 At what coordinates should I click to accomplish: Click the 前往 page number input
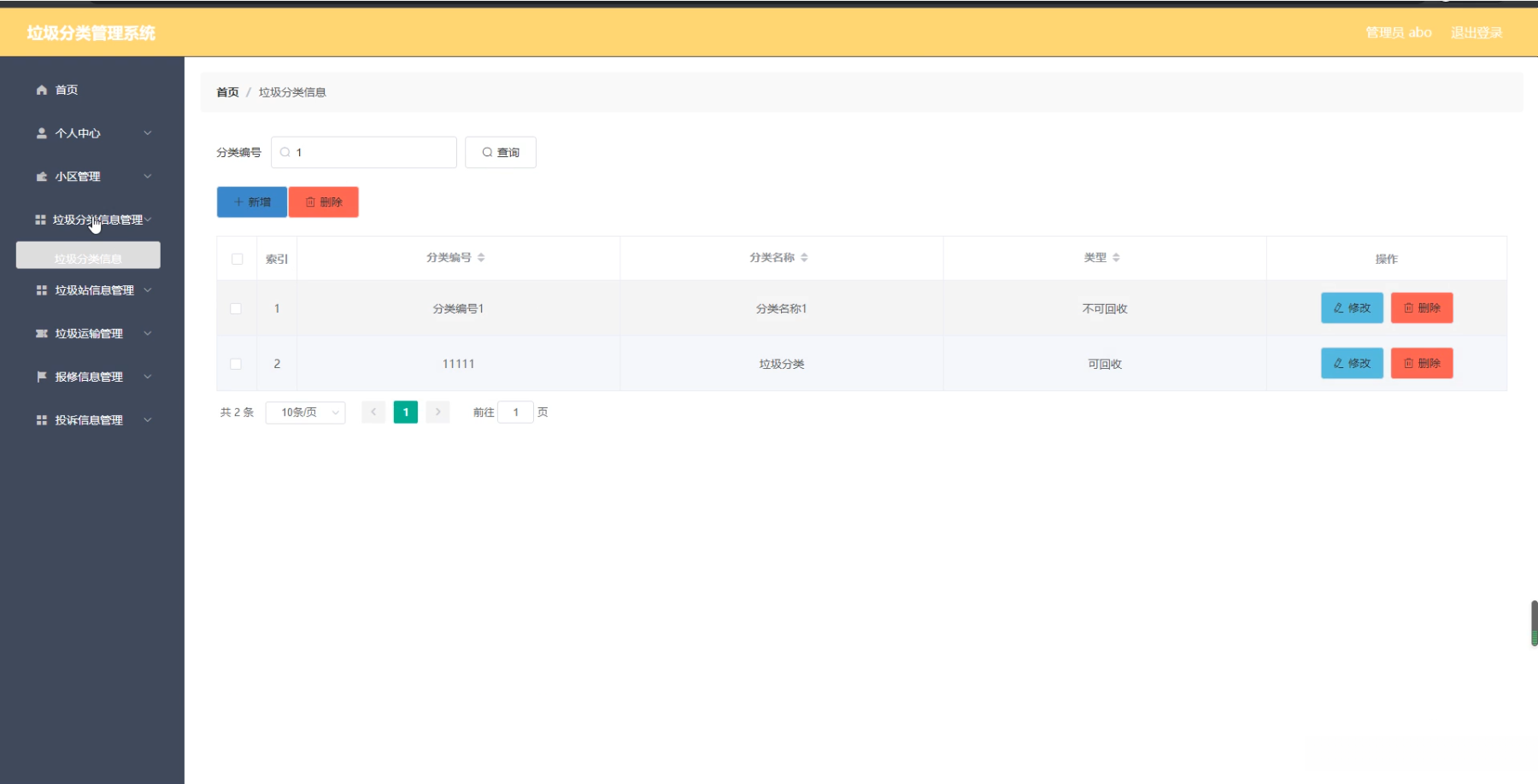tap(516, 412)
